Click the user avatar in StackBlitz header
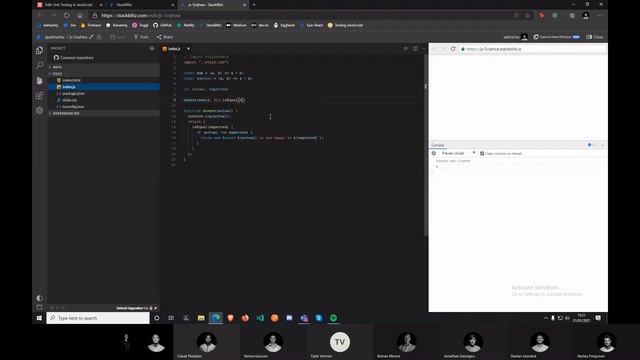Image resolution: width=640 pixels, height=360 pixels. click(x=524, y=37)
